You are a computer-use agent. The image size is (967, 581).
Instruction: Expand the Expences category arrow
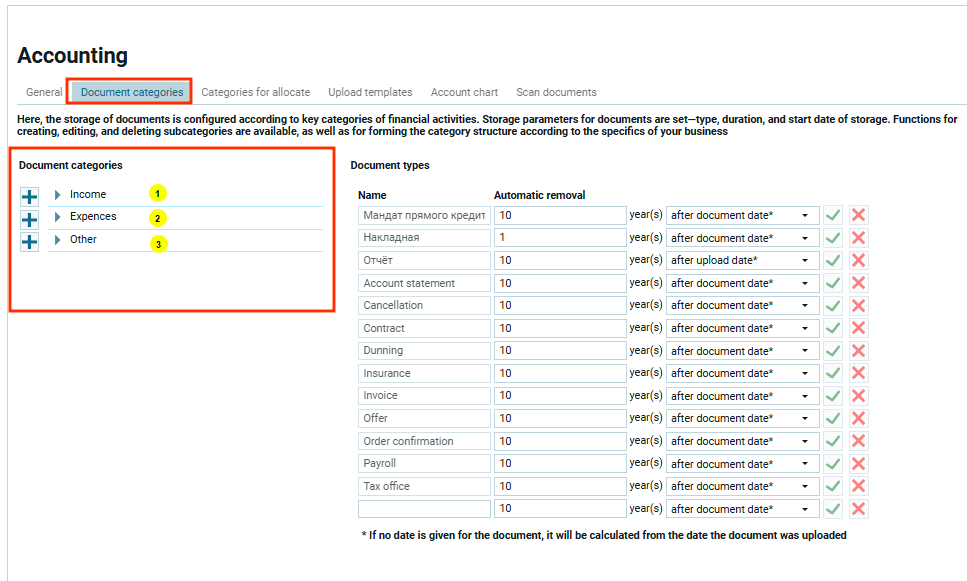(58, 217)
